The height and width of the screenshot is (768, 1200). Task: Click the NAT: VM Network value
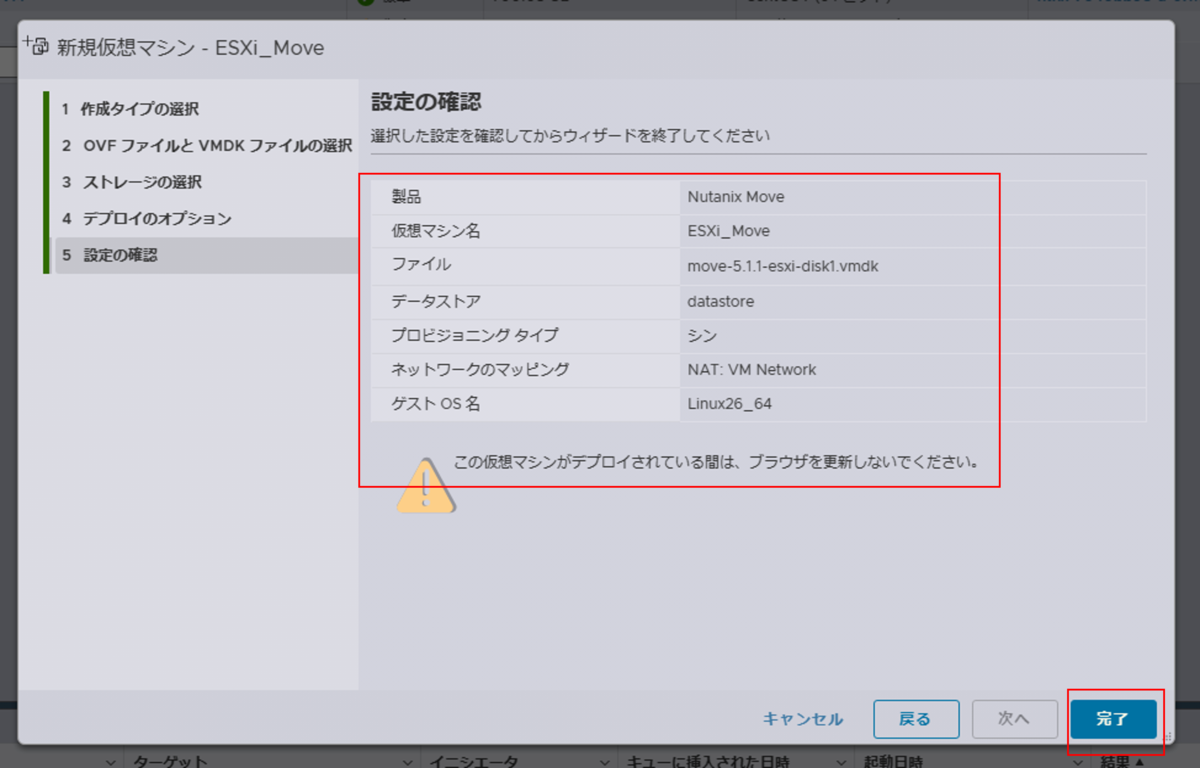[752, 370]
